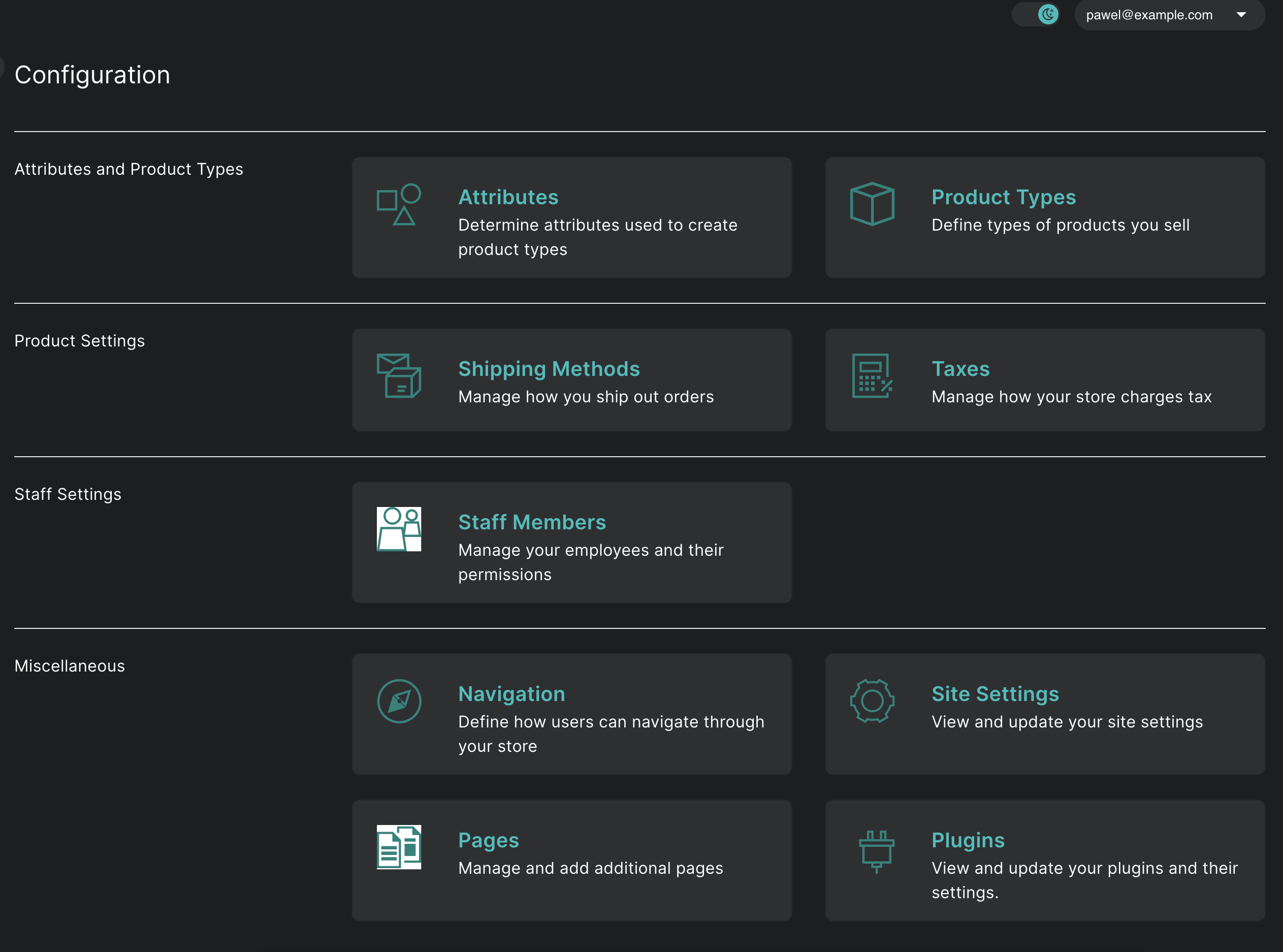The height and width of the screenshot is (952, 1283).
Task: Open the Navigation configuration page
Action: pos(511,694)
